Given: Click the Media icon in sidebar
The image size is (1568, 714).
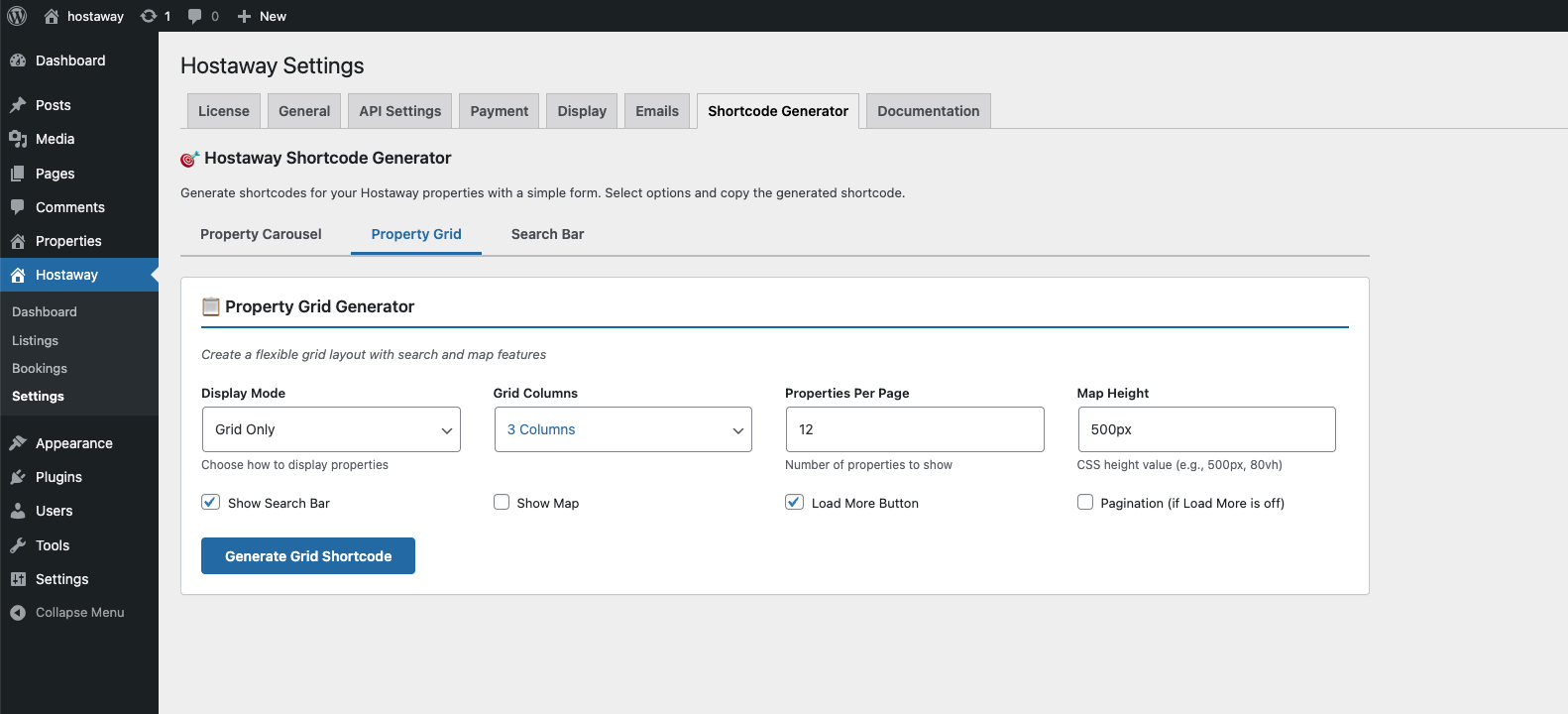Looking at the screenshot, I should [x=18, y=139].
